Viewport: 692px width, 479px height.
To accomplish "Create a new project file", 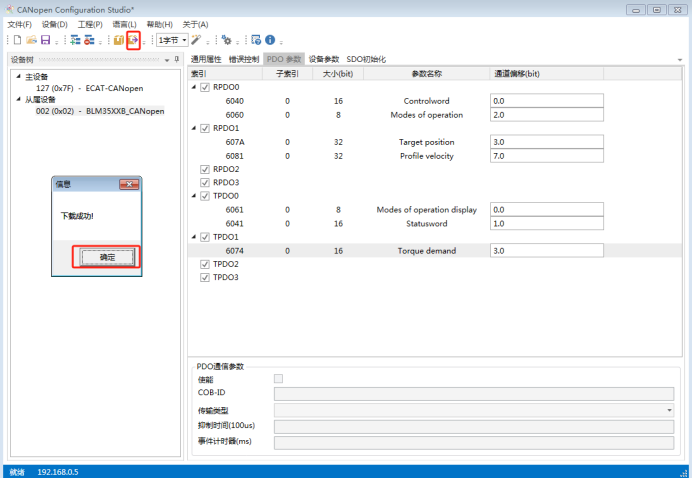I will tap(17, 40).
